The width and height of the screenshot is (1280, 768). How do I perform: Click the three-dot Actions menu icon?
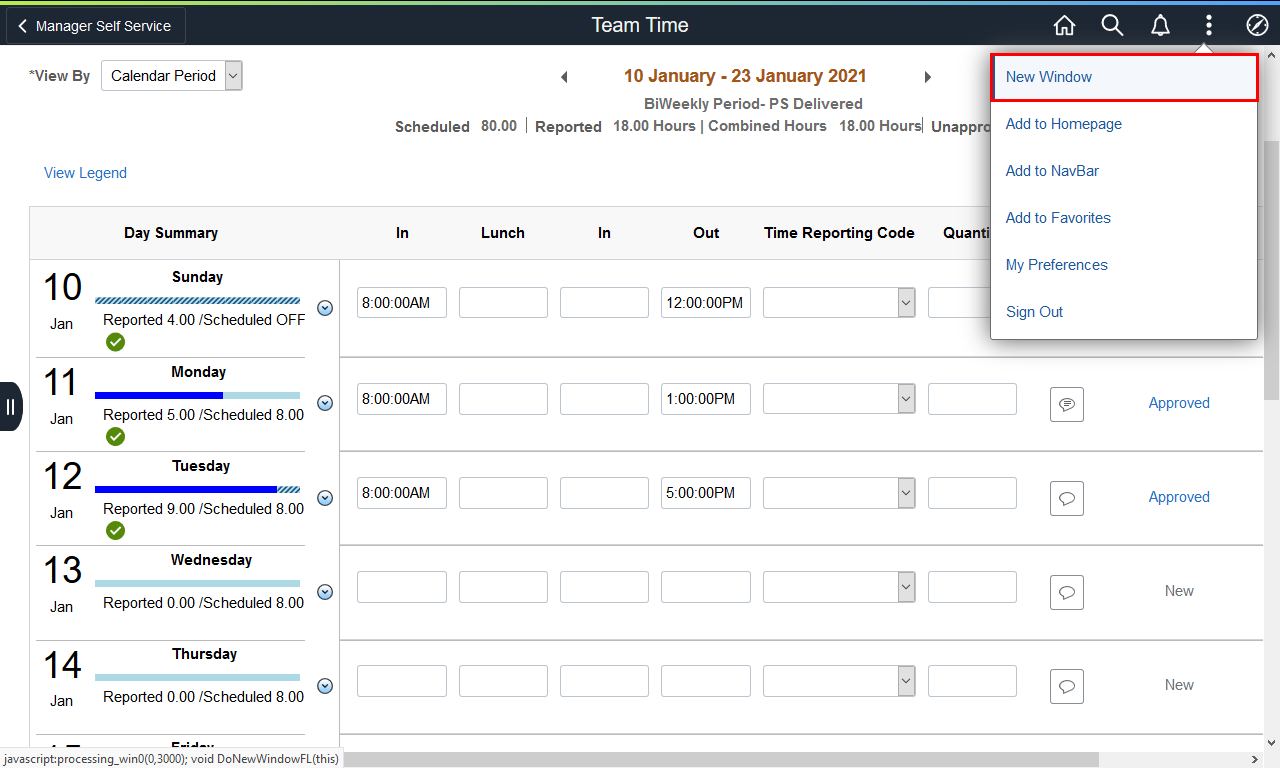tap(1209, 26)
